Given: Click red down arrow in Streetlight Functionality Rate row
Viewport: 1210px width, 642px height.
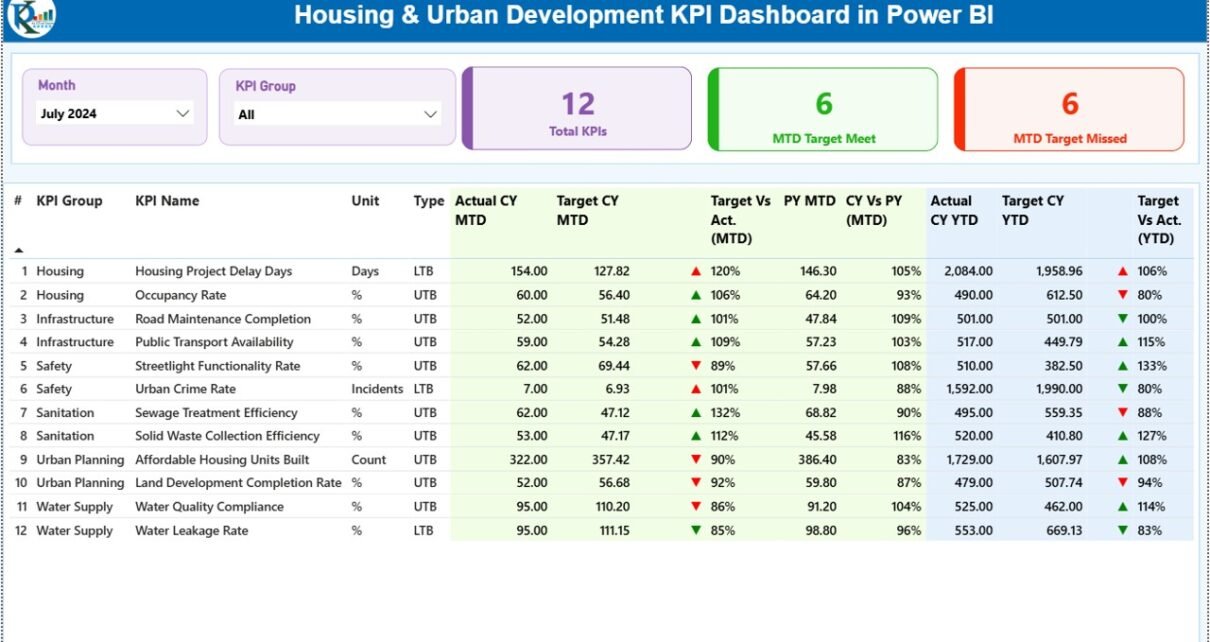Looking at the screenshot, I should pyautogui.click(x=695, y=366).
